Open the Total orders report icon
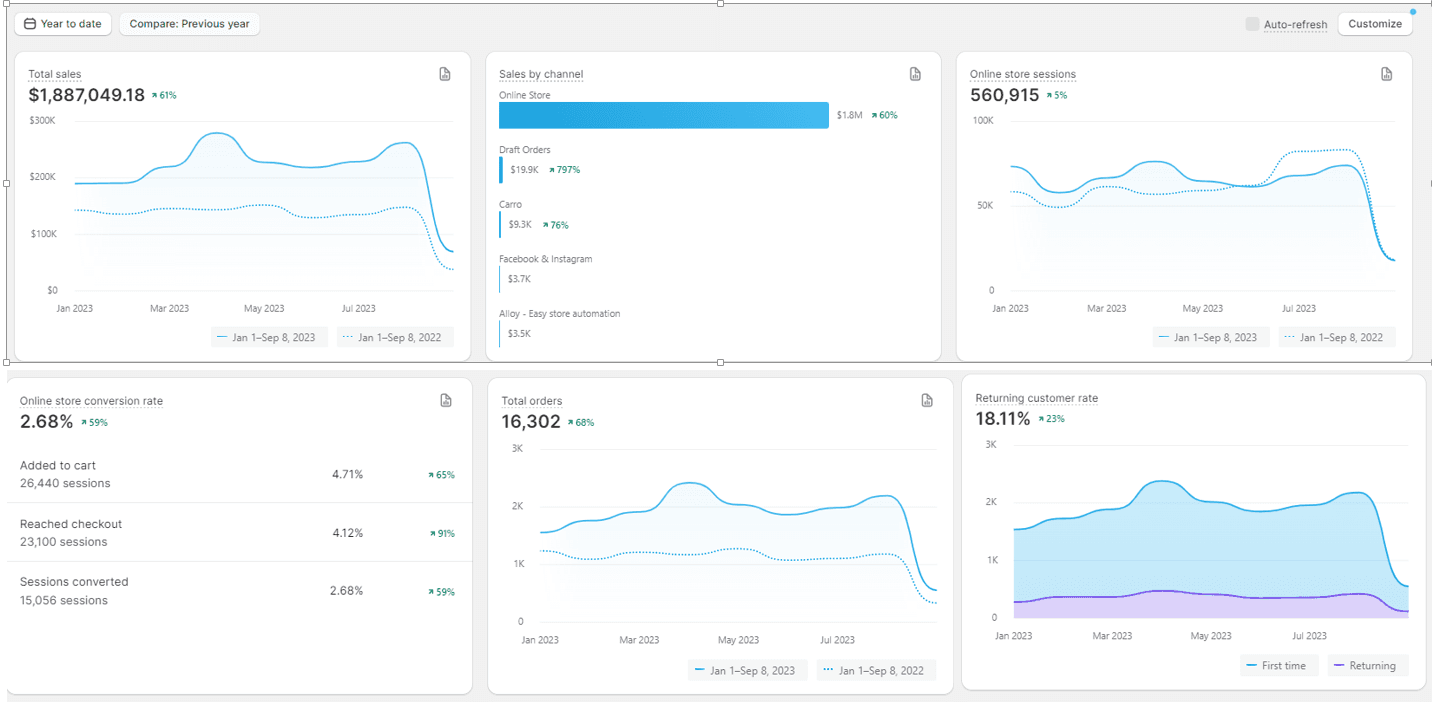This screenshot has width=1432, height=702. coord(927,400)
